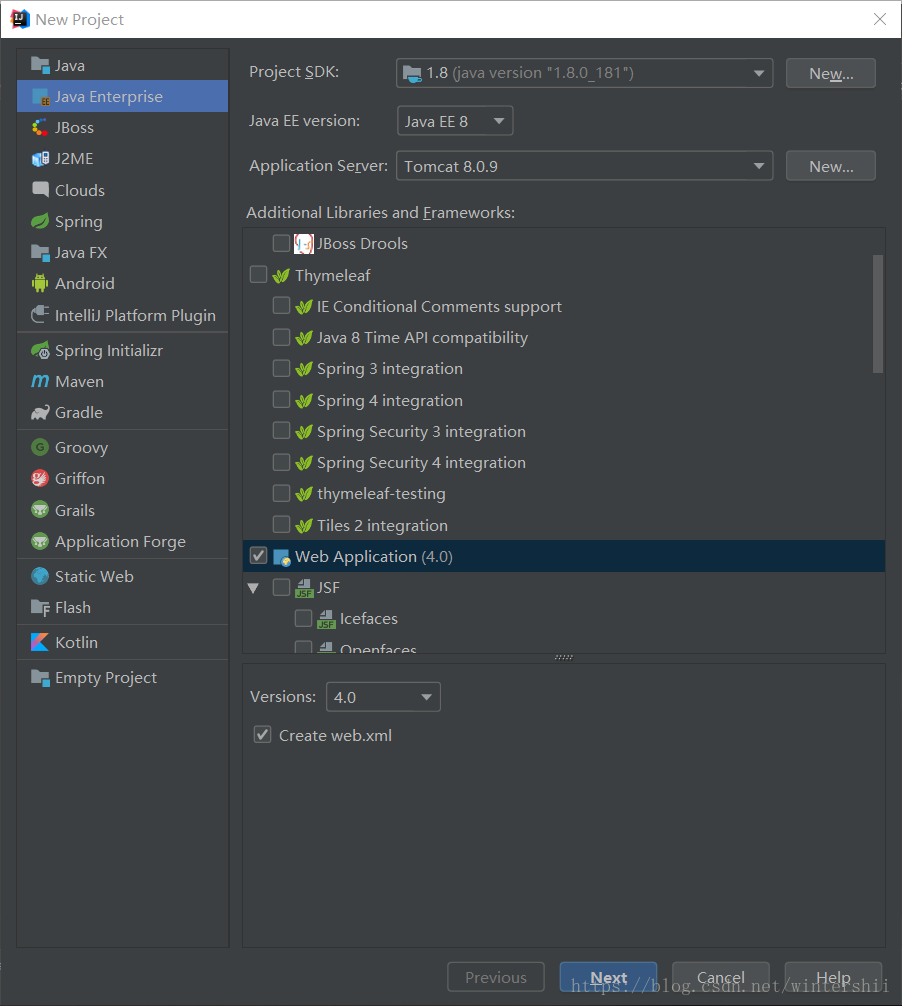Click the Spring Initializr icon
This screenshot has height=1006, width=902.
click(40, 350)
